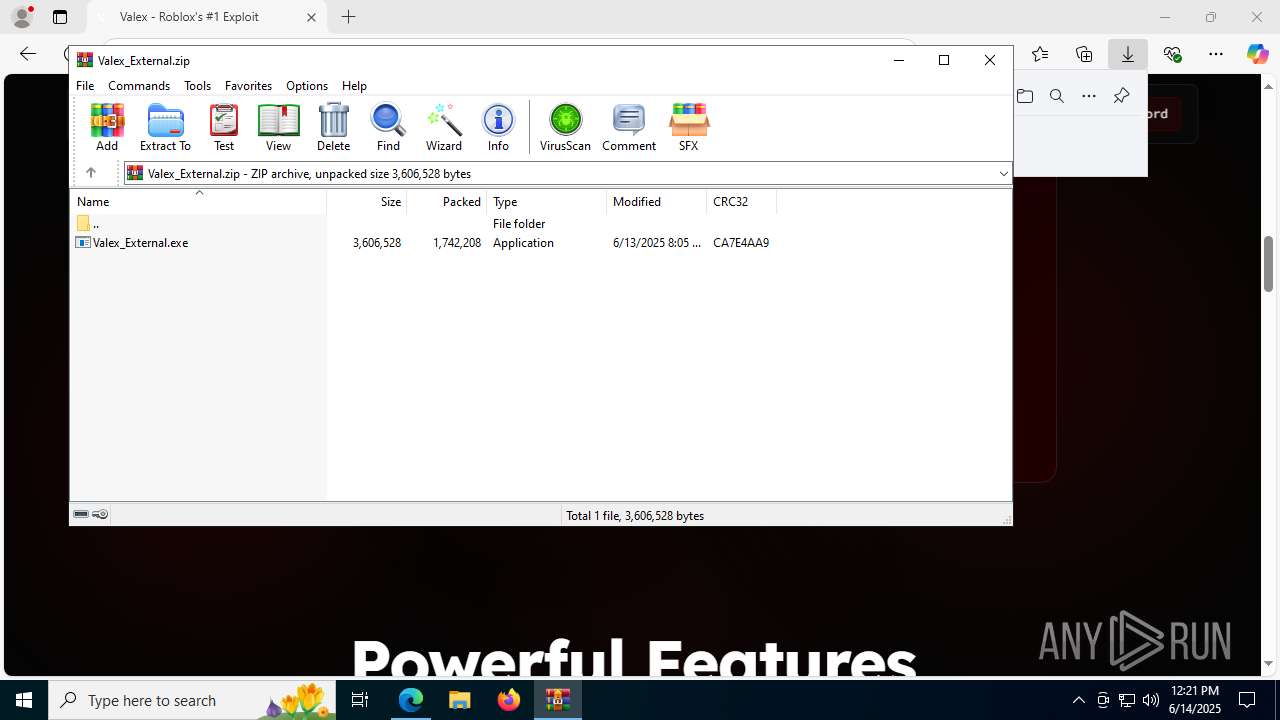Screen dimensions: 1280x720
Task: Search downloads in Edge panel
Action: [1057, 96]
